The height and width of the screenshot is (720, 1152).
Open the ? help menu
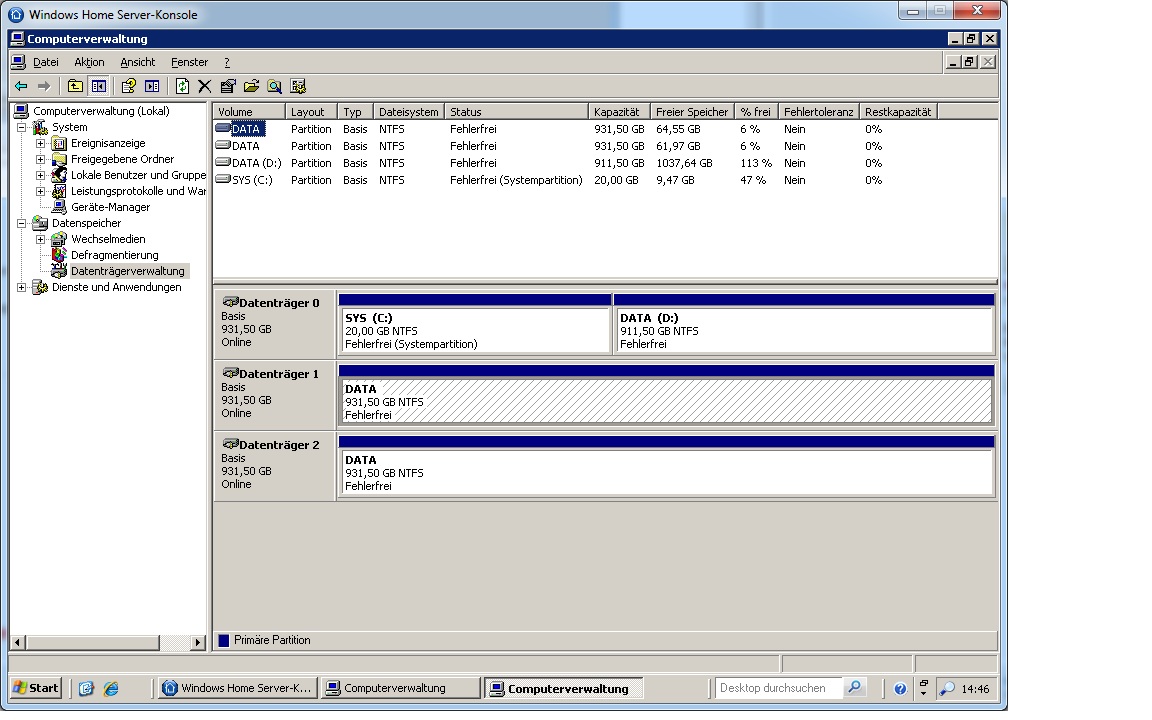227,62
